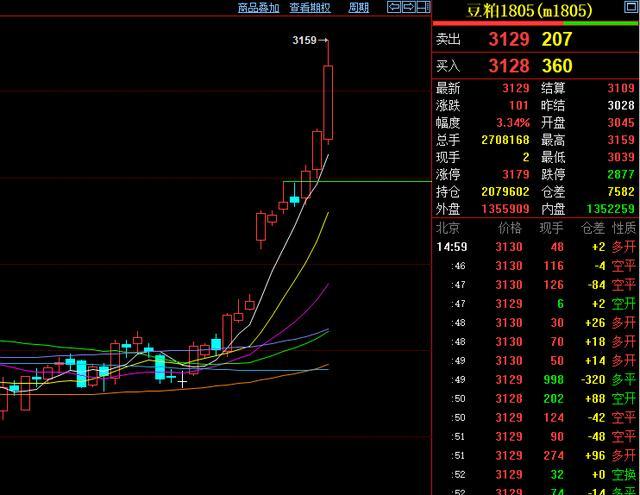This screenshot has width=640, height=495.
Task: Toggle the side panel layout icon
Action: pos(424,7)
